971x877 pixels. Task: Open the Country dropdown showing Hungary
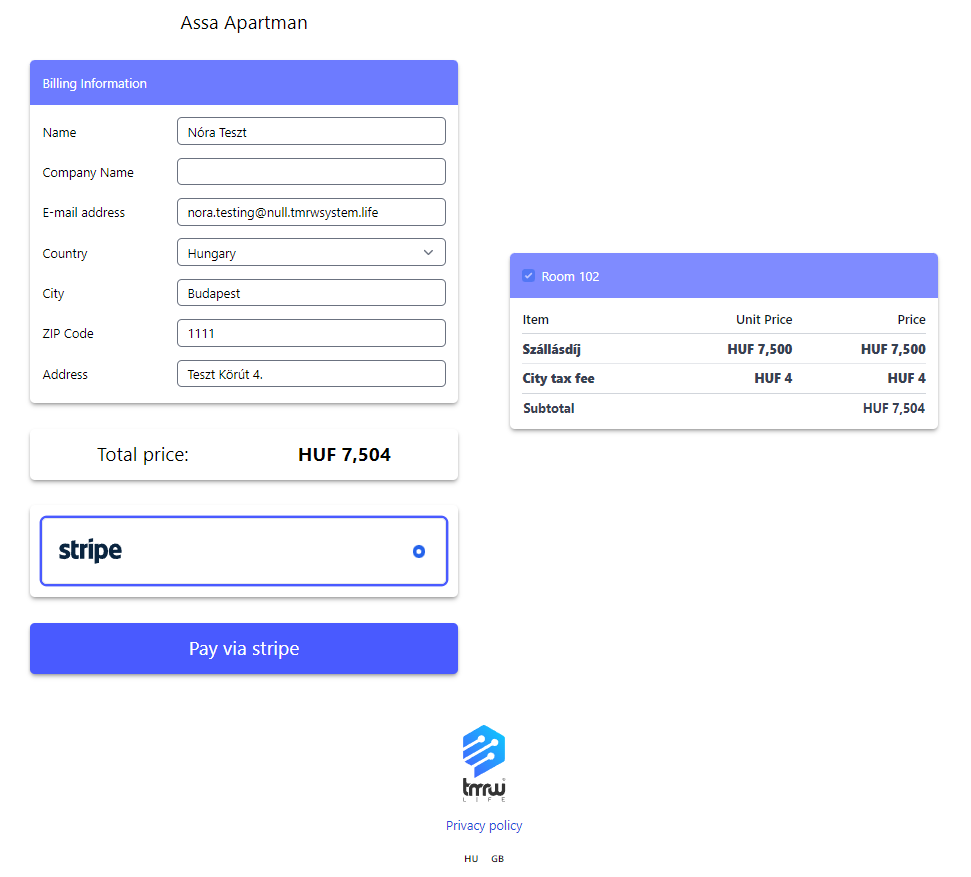[311, 253]
